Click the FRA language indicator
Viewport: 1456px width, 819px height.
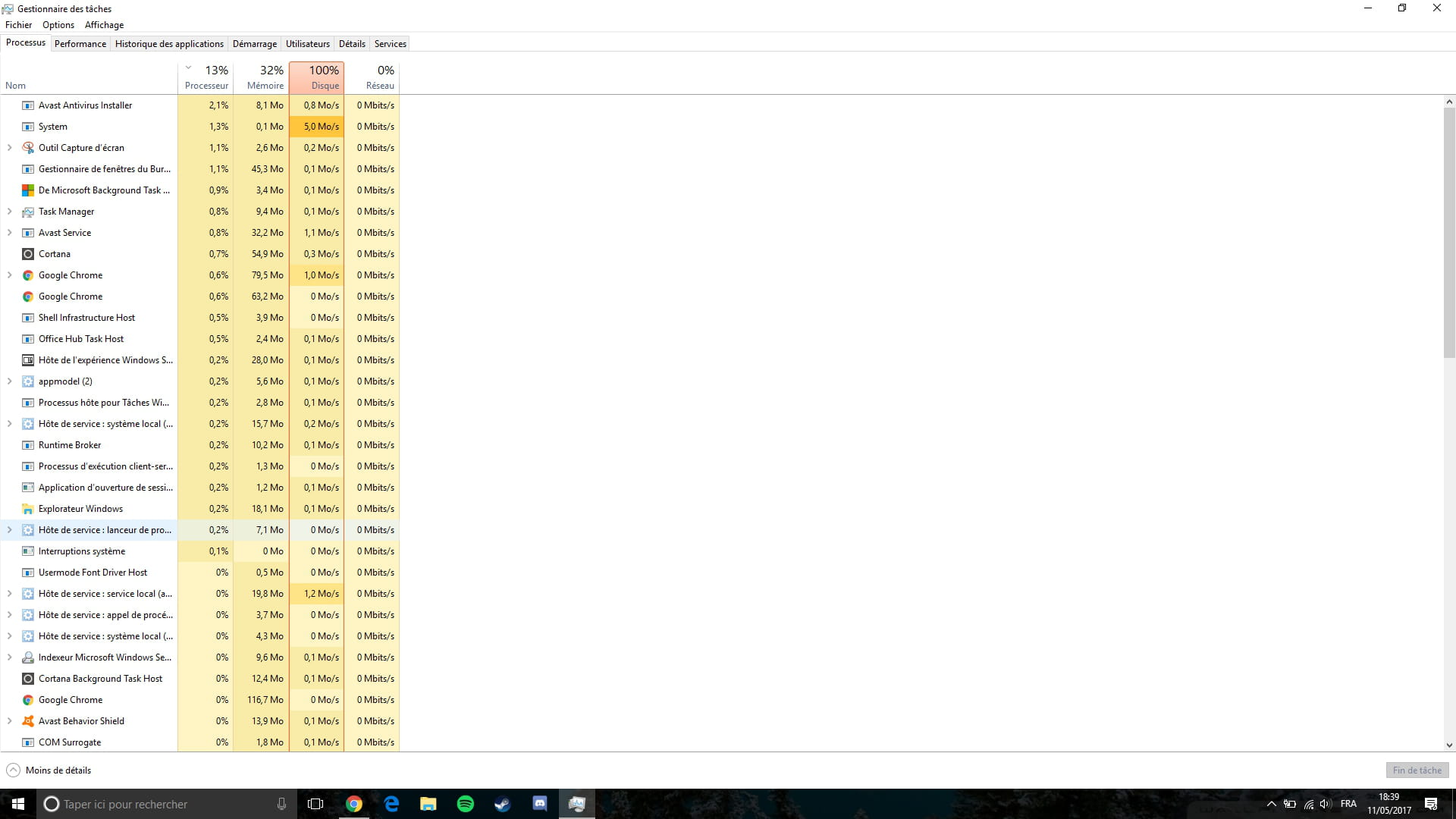click(1348, 804)
